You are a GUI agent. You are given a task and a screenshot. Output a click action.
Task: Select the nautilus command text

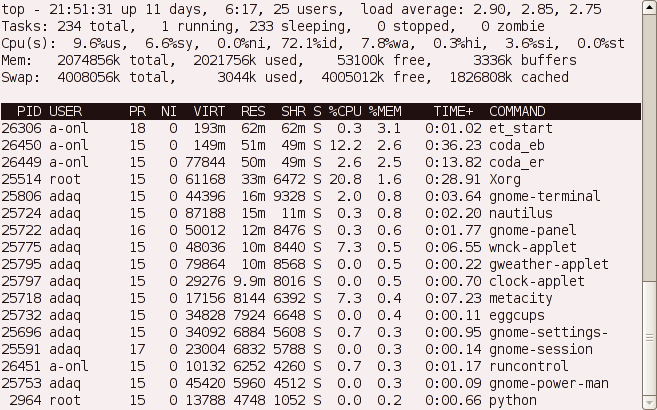[521, 214]
